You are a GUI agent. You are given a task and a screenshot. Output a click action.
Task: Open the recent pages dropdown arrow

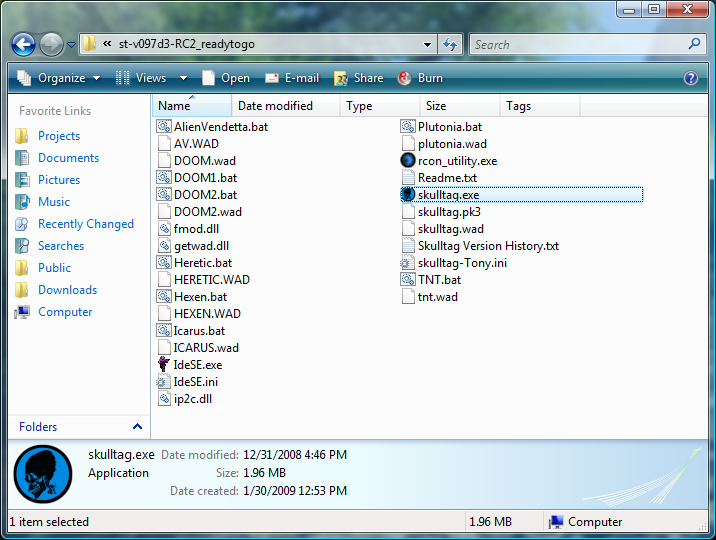click(x=71, y=45)
